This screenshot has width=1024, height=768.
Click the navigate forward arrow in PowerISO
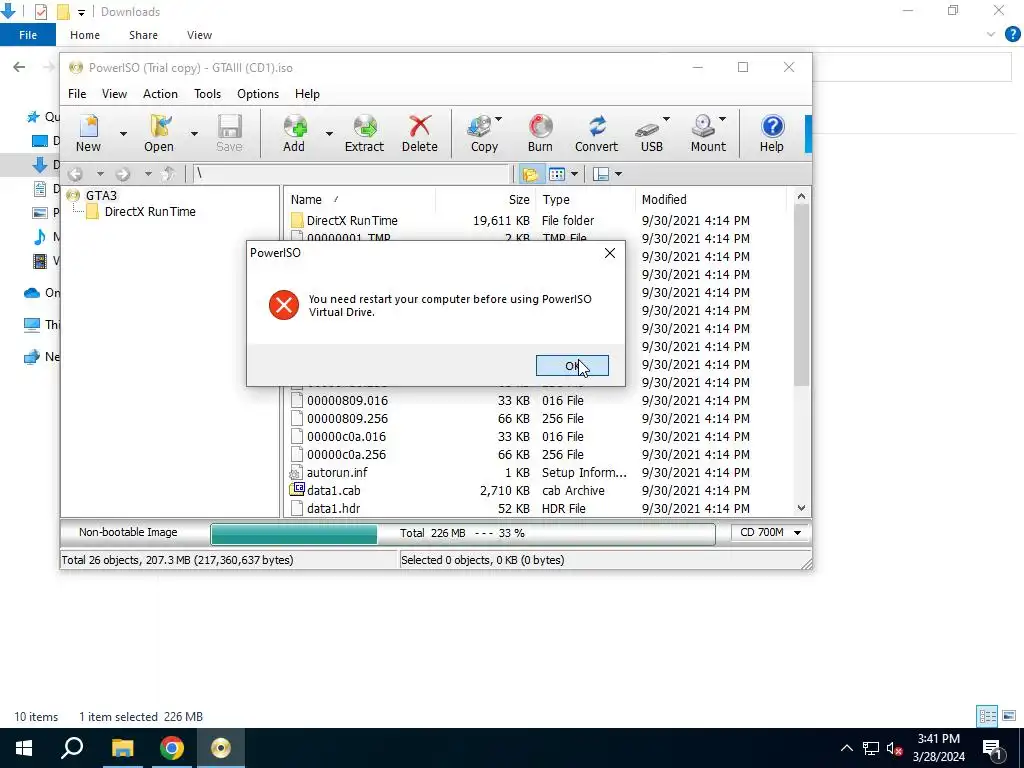click(123, 174)
